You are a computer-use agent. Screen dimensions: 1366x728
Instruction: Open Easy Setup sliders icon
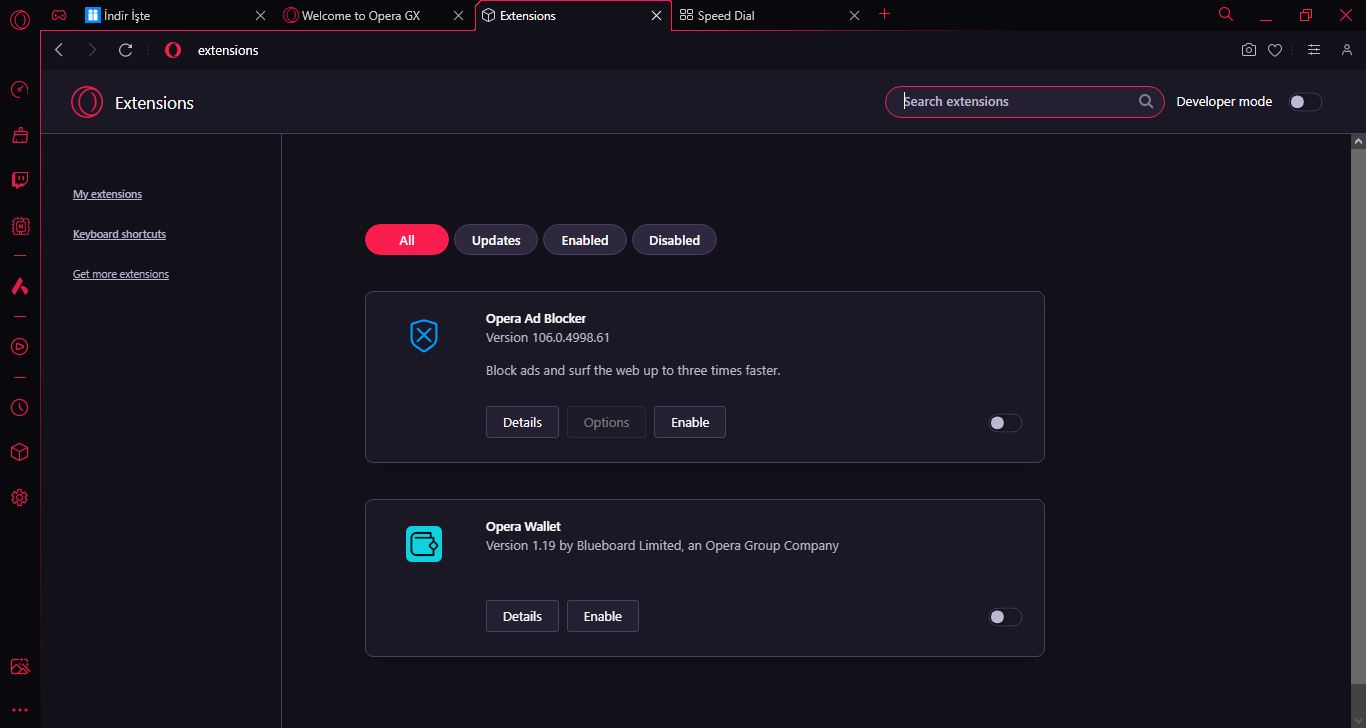click(x=1314, y=50)
